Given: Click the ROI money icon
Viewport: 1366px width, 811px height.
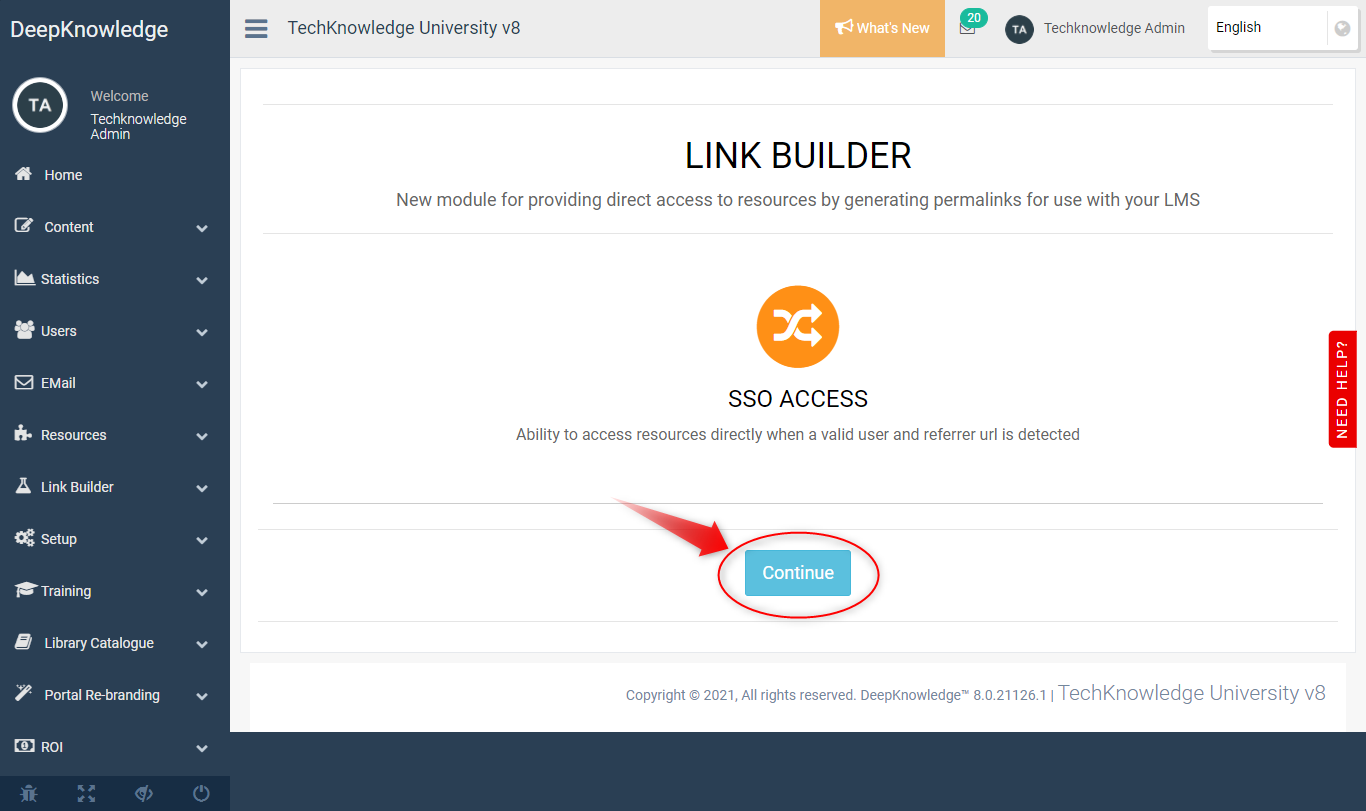Looking at the screenshot, I should [24, 746].
